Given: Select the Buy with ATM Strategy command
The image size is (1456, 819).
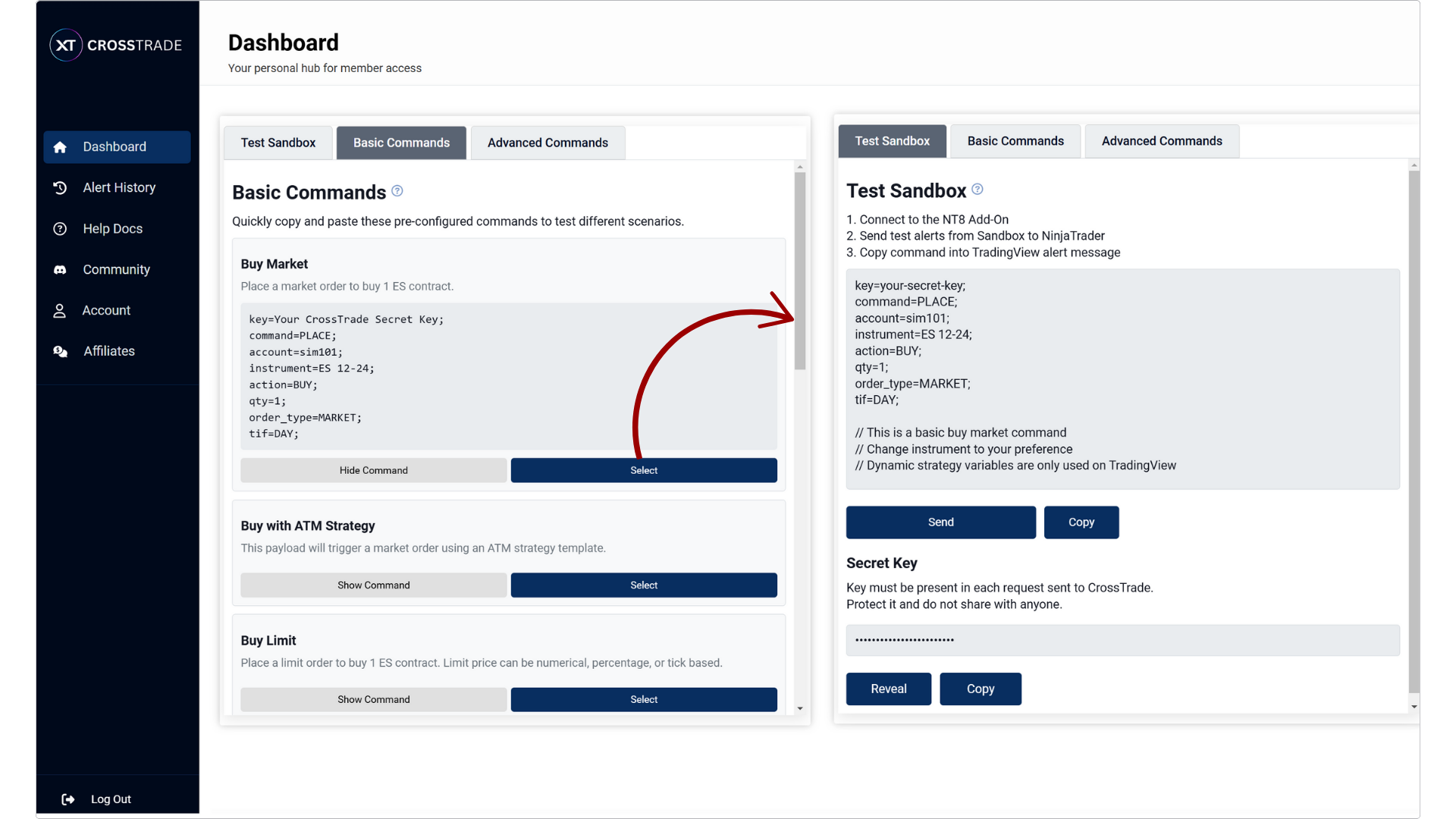Looking at the screenshot, I should tap(644, 585).
